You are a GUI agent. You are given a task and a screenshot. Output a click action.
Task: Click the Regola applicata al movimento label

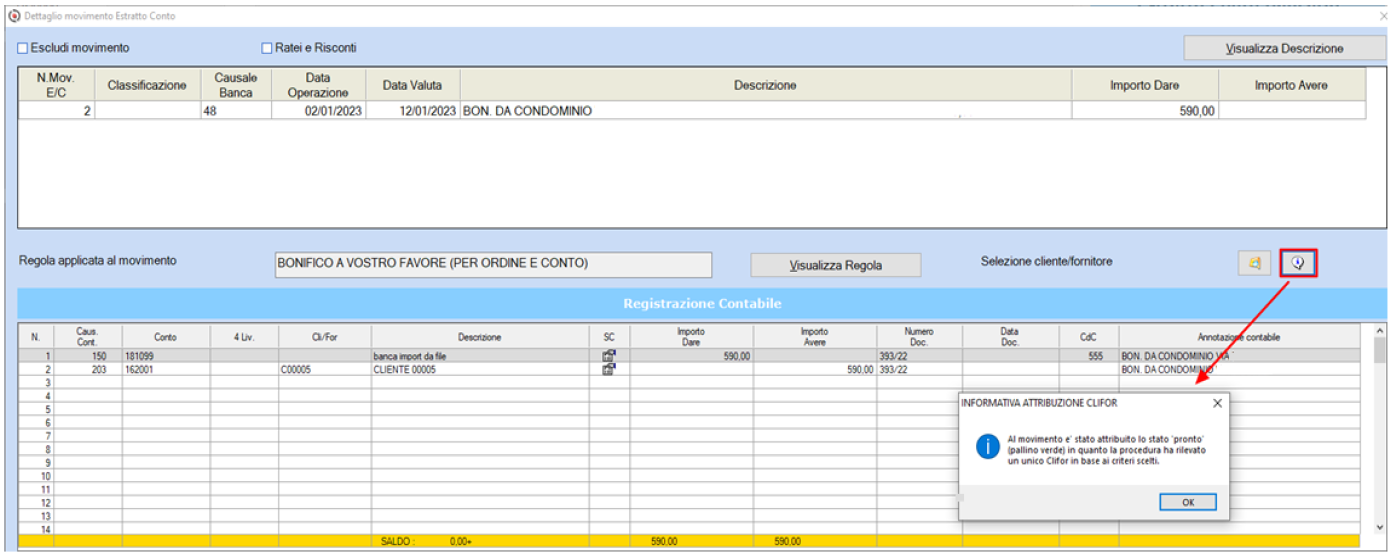point(98,260)
